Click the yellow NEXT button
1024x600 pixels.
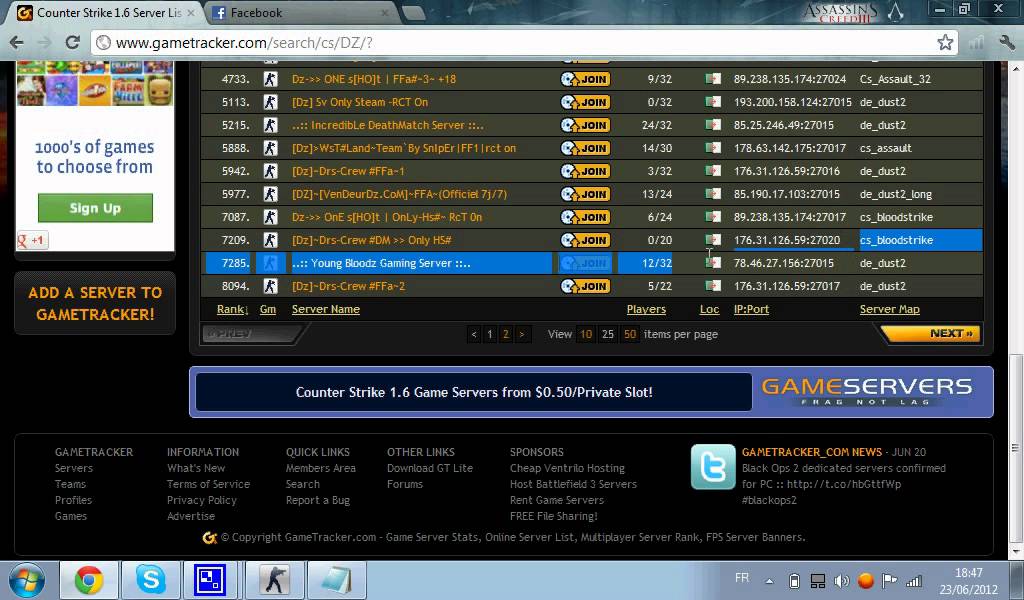pyautogui.click(x=930, y=334)
